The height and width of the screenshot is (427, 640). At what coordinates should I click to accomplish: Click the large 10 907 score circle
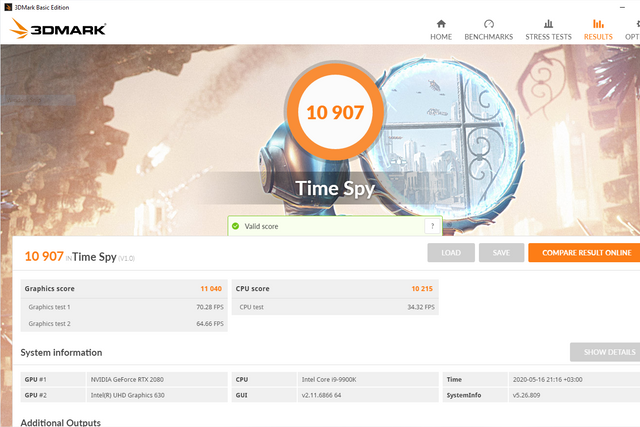click(x=335, y=112)
